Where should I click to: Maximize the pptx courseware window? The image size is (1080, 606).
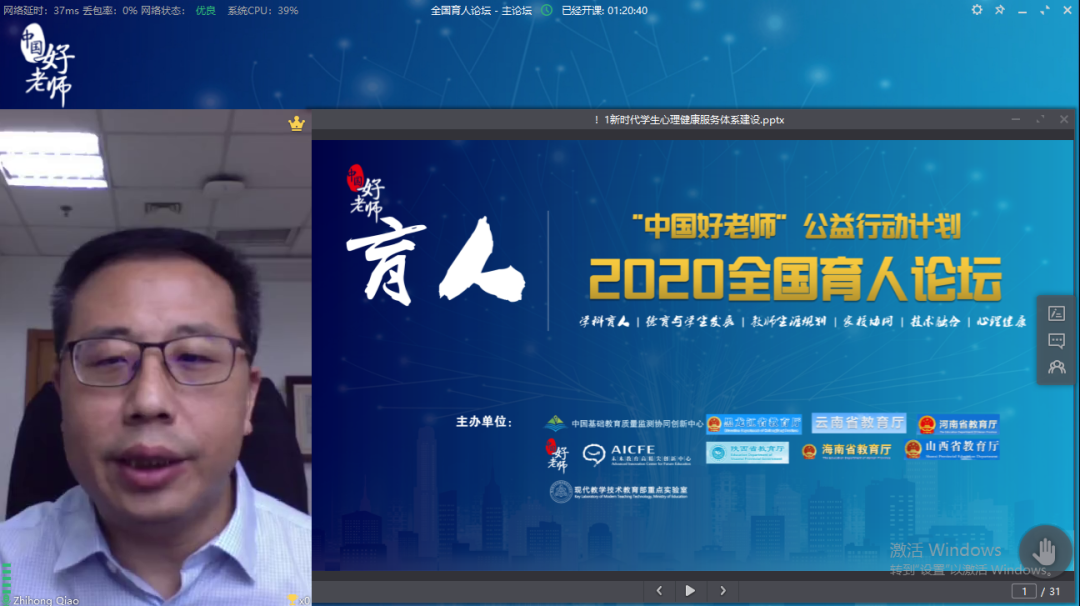coord(1040,119)
